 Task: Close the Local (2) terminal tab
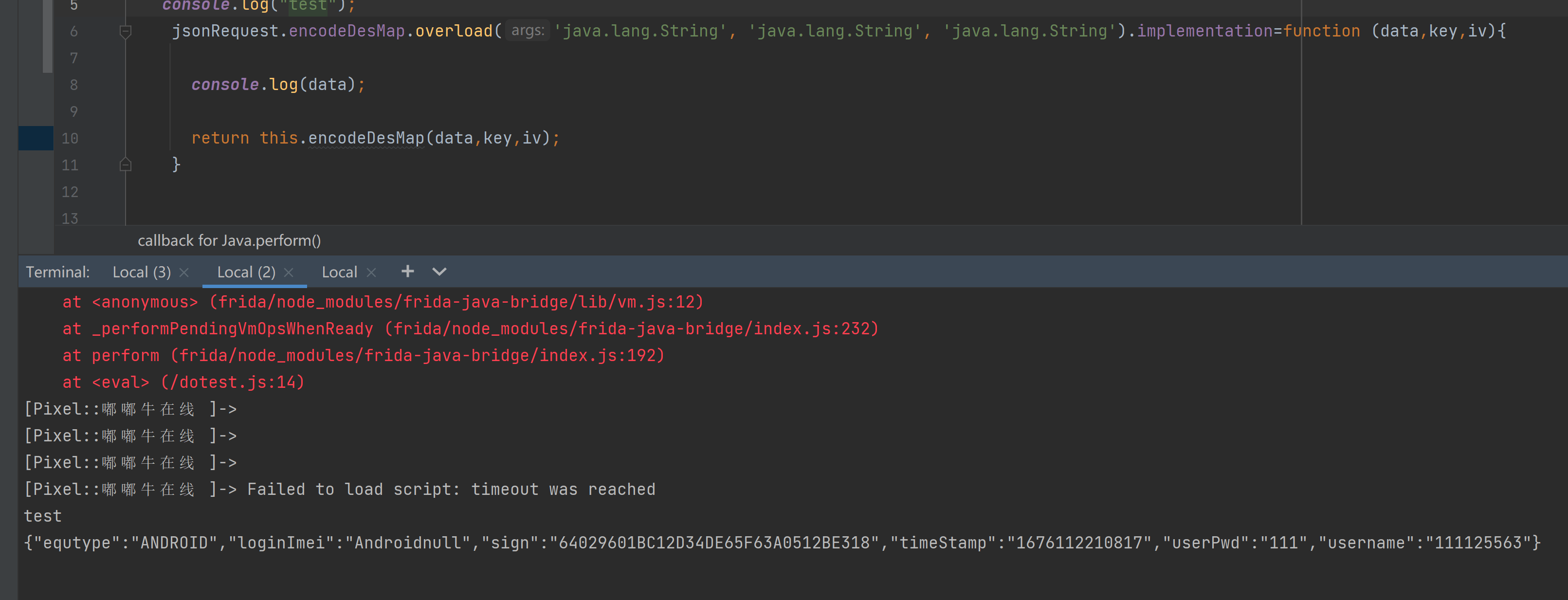coord(289,273)
